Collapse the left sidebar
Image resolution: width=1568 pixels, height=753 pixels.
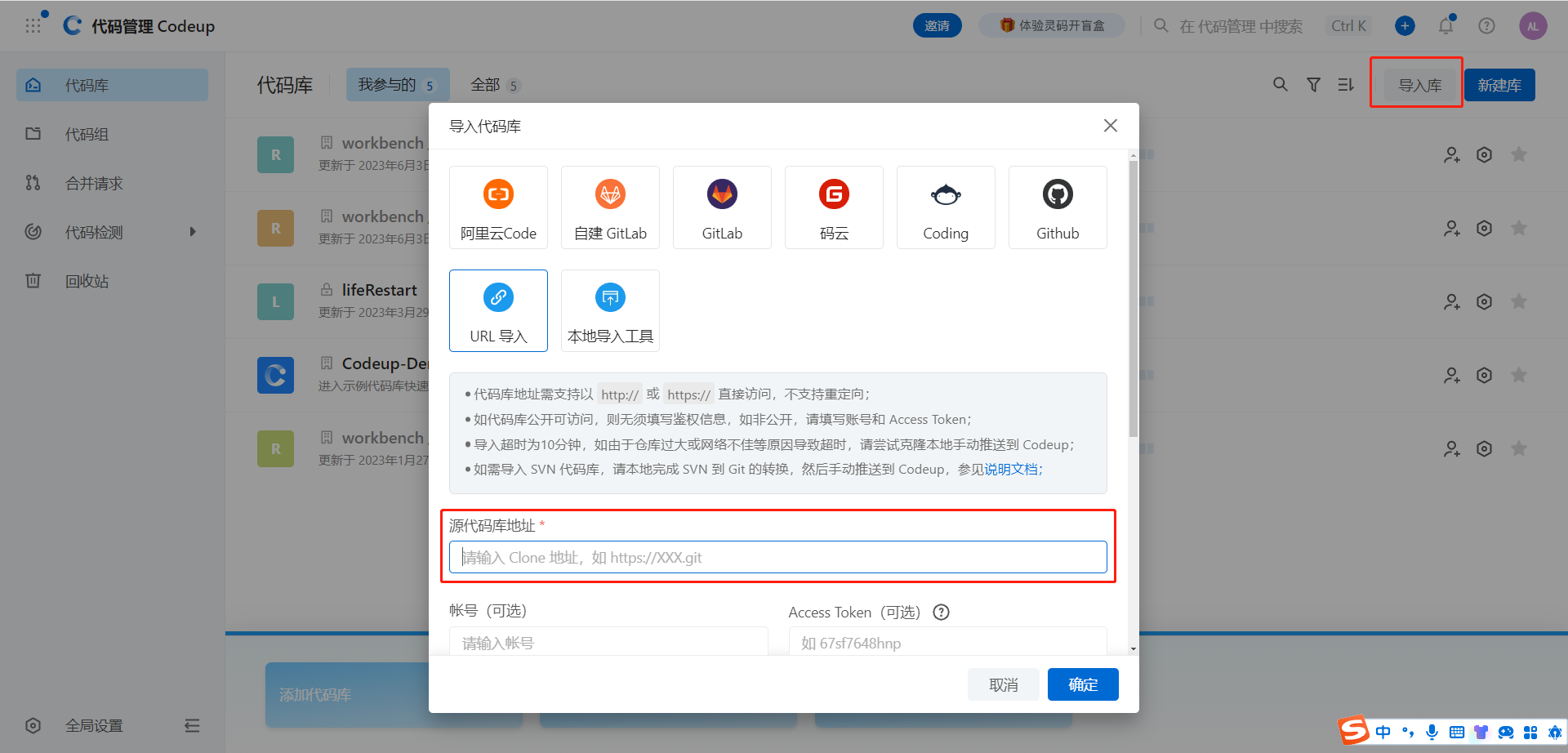click(x=192, y=726)
